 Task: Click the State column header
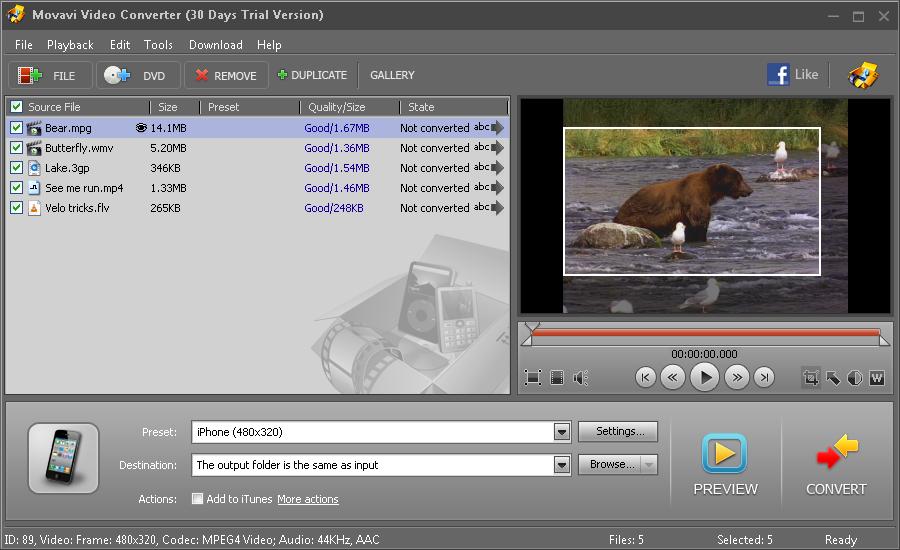click(453, 107)
